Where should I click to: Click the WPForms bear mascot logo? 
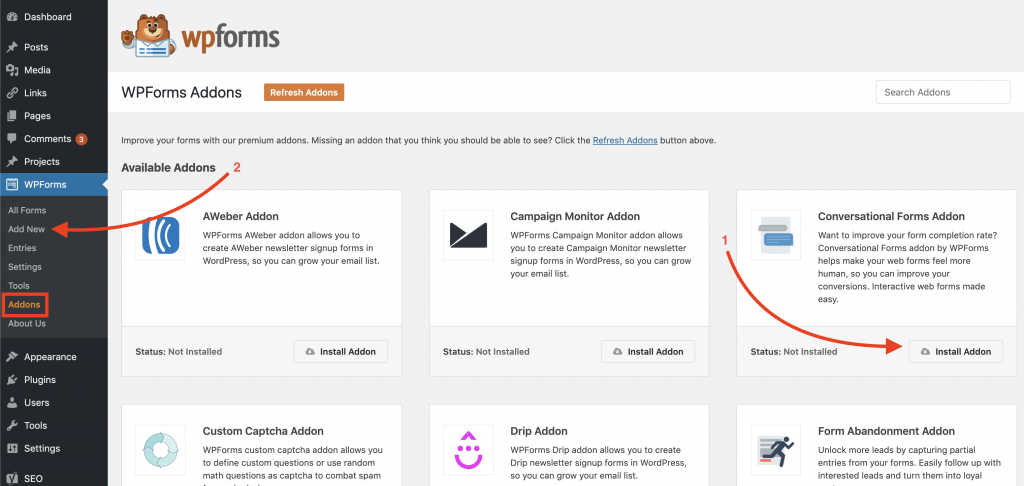(x=148, y=35)
